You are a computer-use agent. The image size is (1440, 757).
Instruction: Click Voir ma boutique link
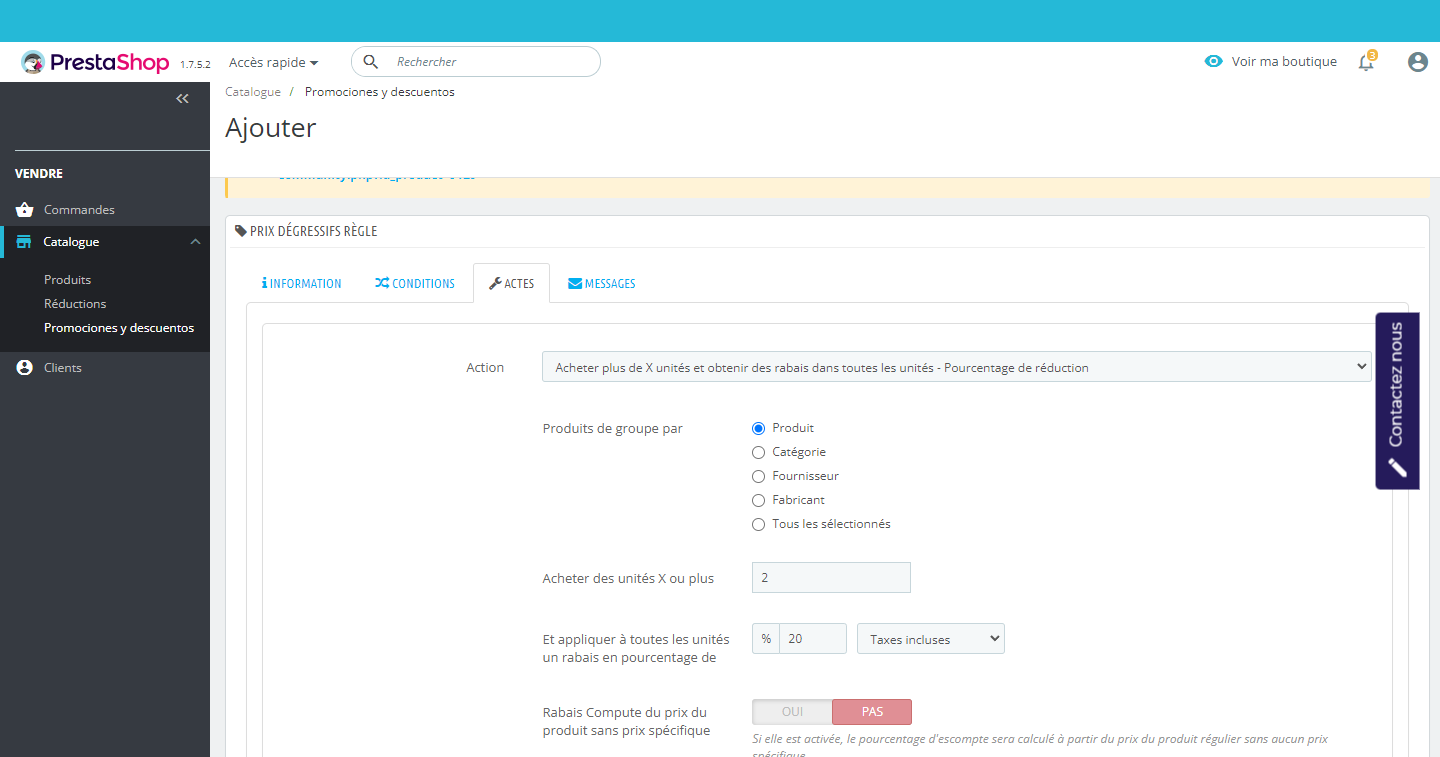pos(1284,62)
